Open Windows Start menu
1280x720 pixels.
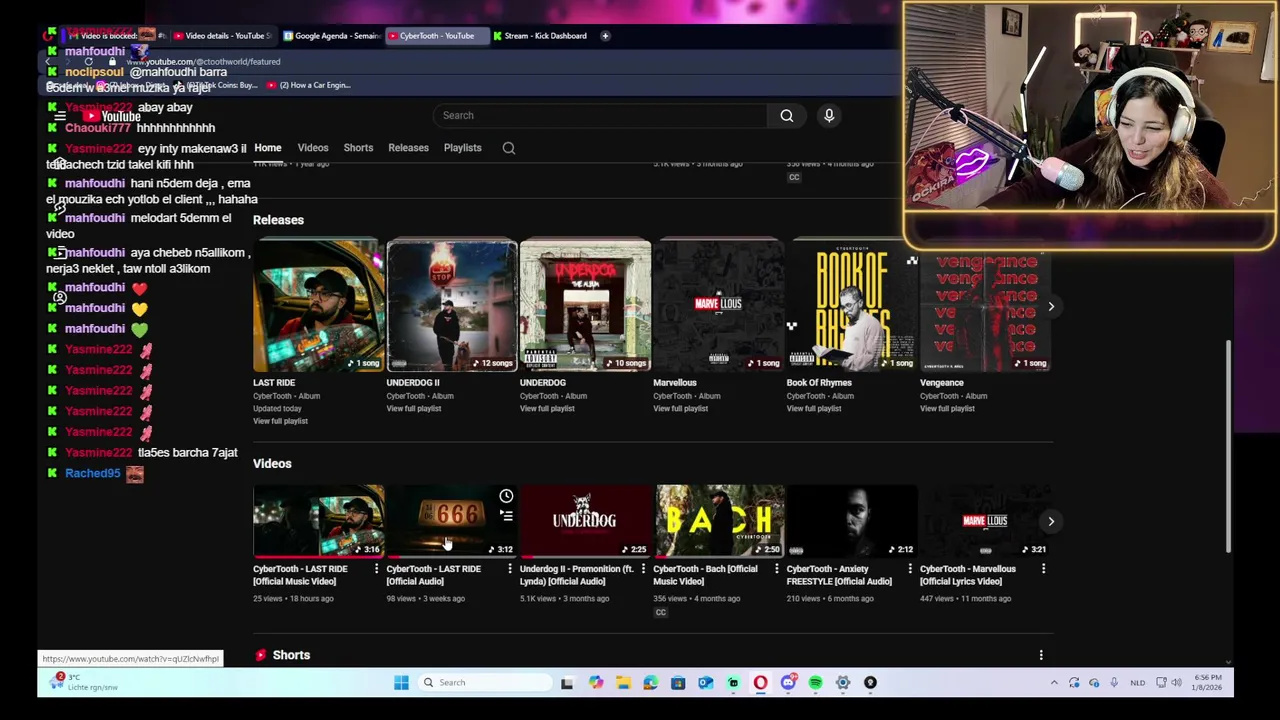point(401,683)
